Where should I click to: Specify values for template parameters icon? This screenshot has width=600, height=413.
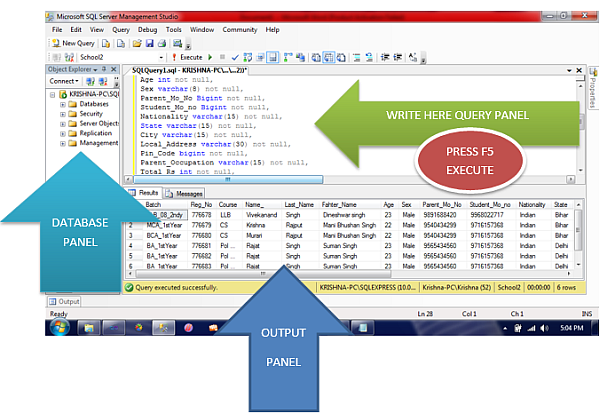pos(412,57)
